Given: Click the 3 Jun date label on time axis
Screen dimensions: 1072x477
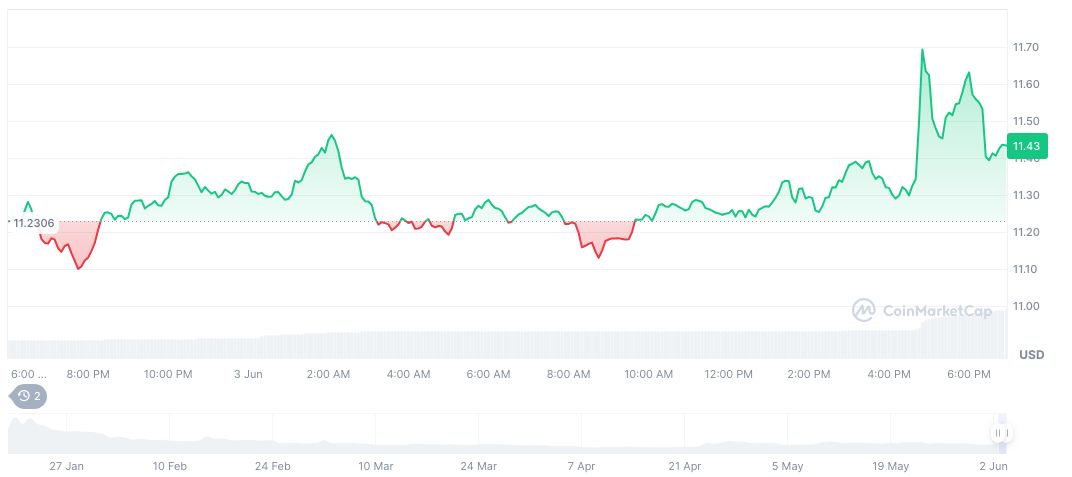Looking at the screenshot, I should [x=248, y=374].
